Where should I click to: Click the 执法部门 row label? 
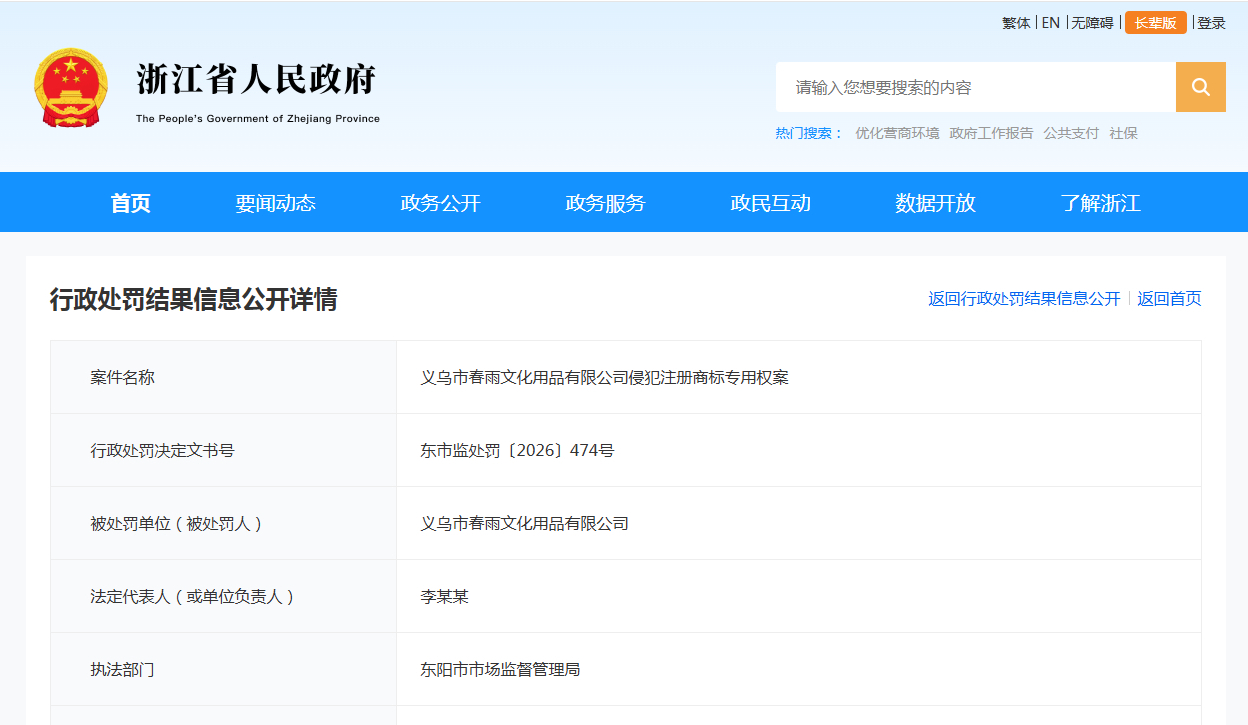point(122,669)
